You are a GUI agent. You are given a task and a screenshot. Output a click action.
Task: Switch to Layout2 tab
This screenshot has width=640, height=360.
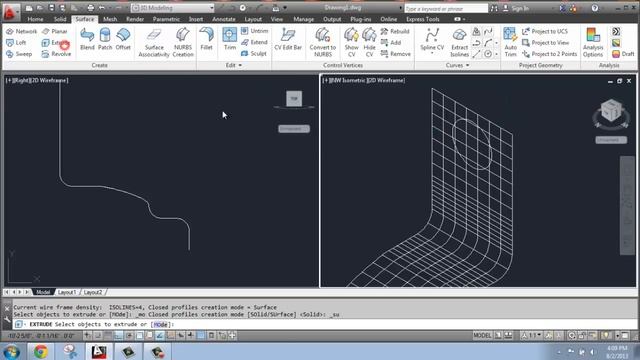[x=93, y=292]
